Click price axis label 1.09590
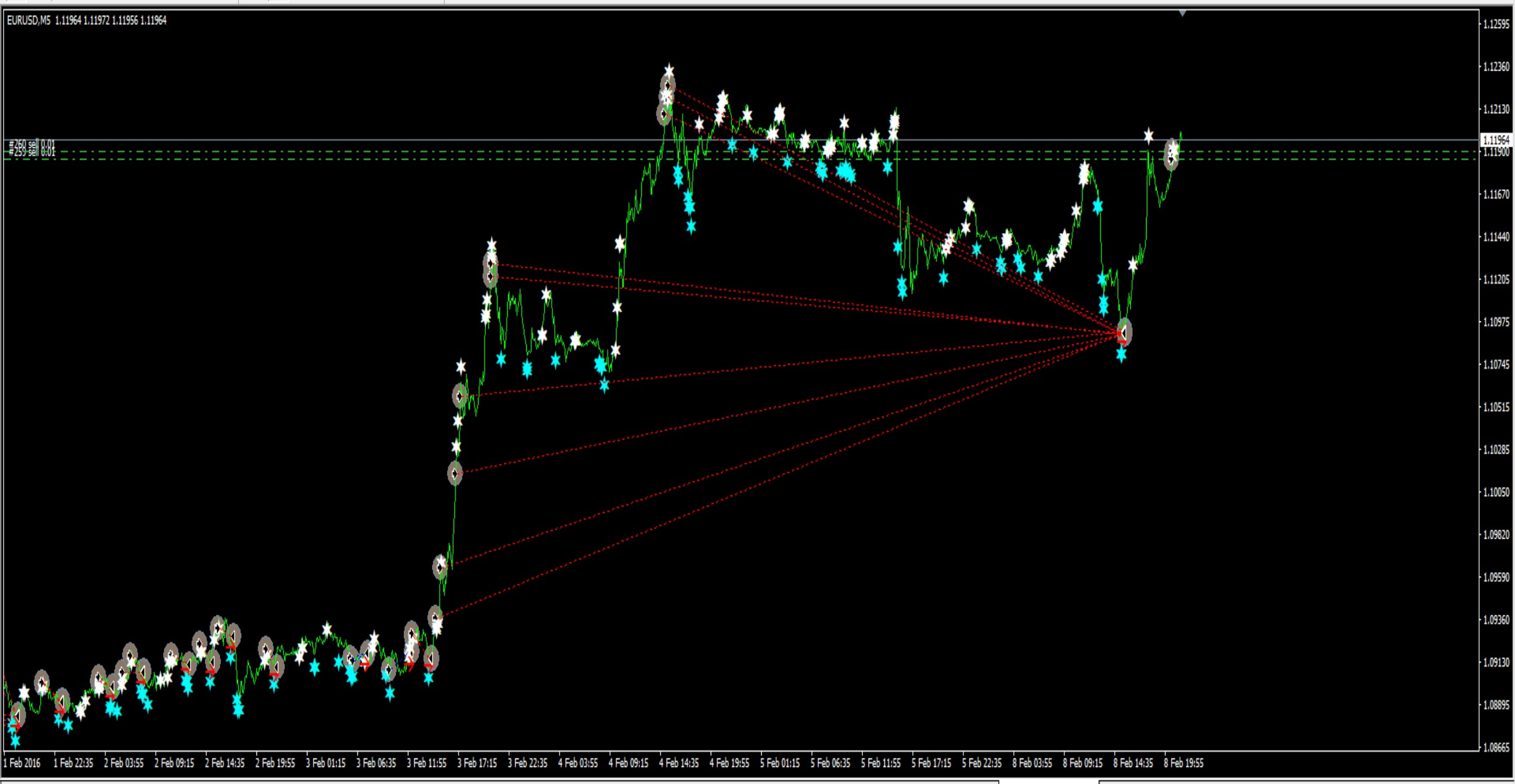Screen dimensions: 1515x784 coord(1496,578)
